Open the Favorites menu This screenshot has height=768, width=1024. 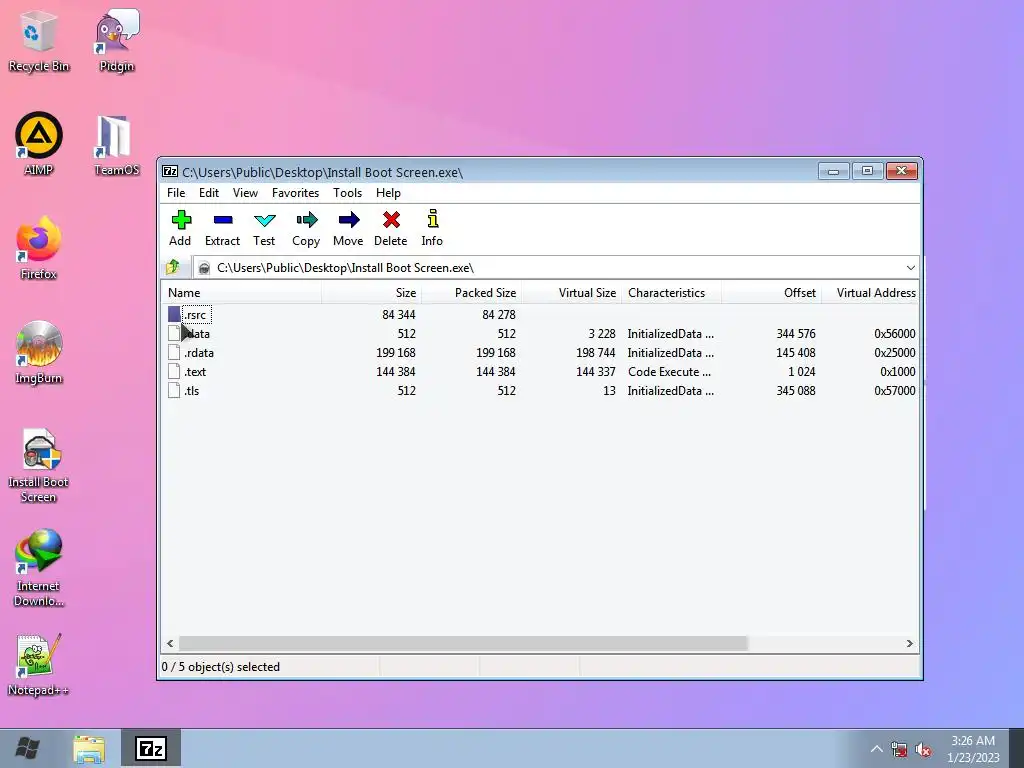[295, 193]
